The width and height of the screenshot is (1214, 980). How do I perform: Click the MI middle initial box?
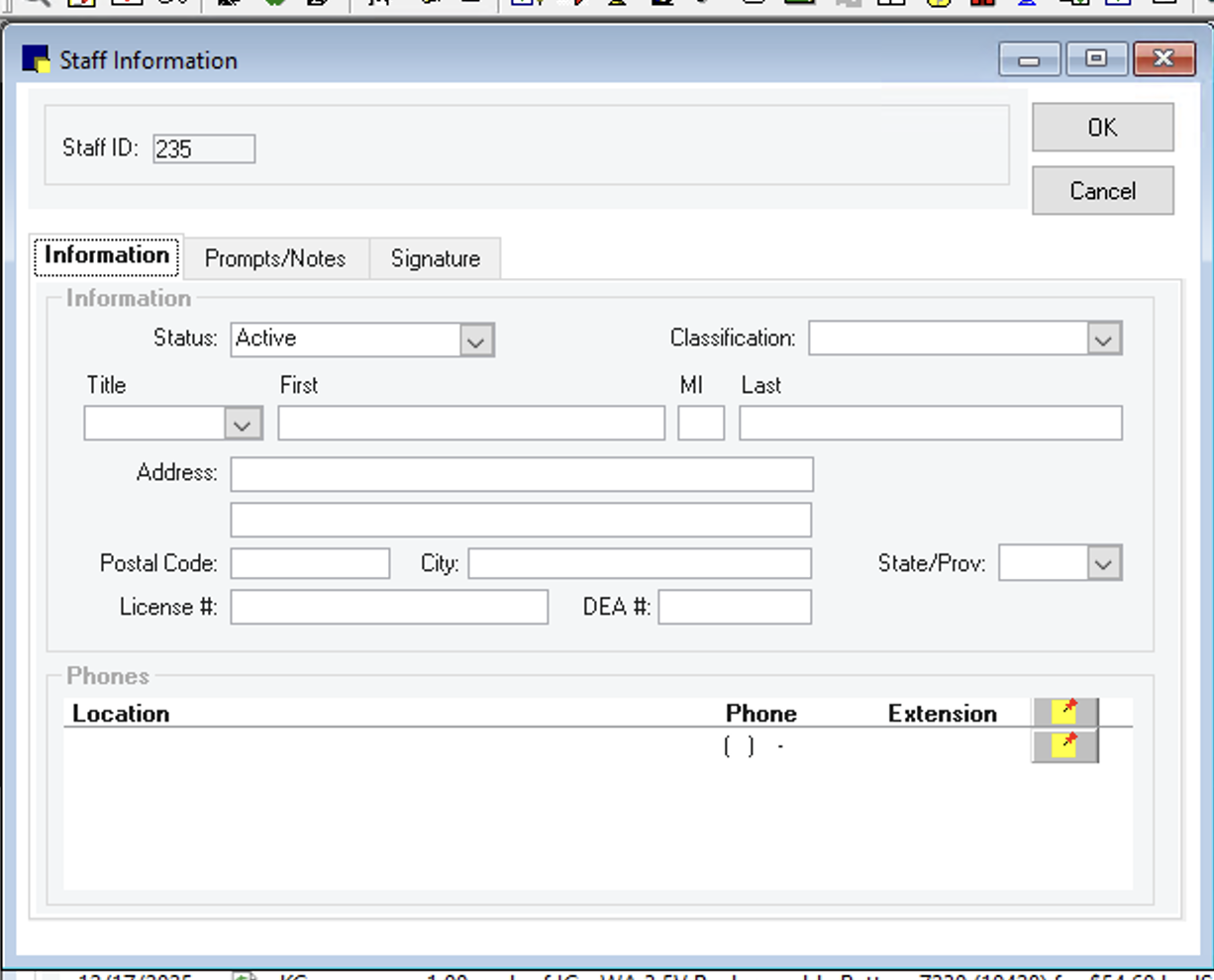pyautogui.click(x=700, y=424)
